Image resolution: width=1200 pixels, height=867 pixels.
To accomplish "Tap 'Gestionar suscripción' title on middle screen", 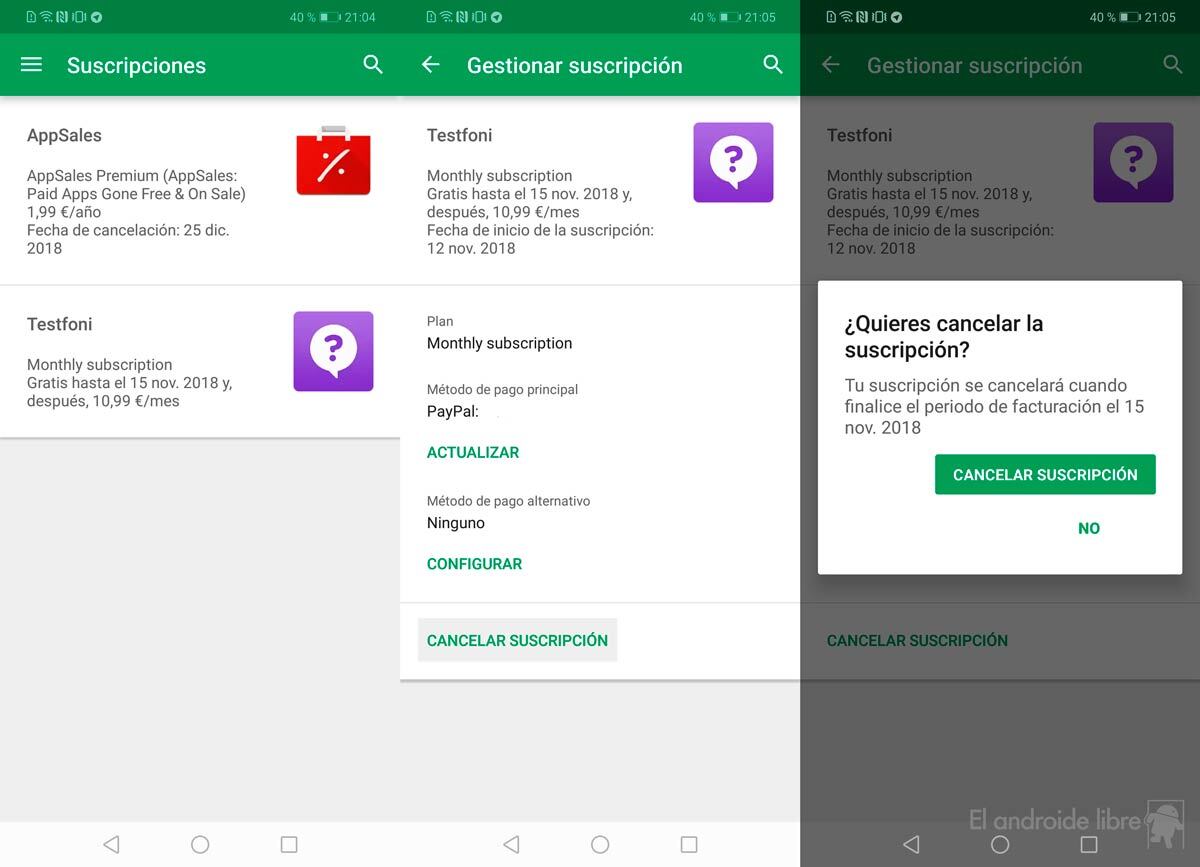I will click(x=574, y=65).
